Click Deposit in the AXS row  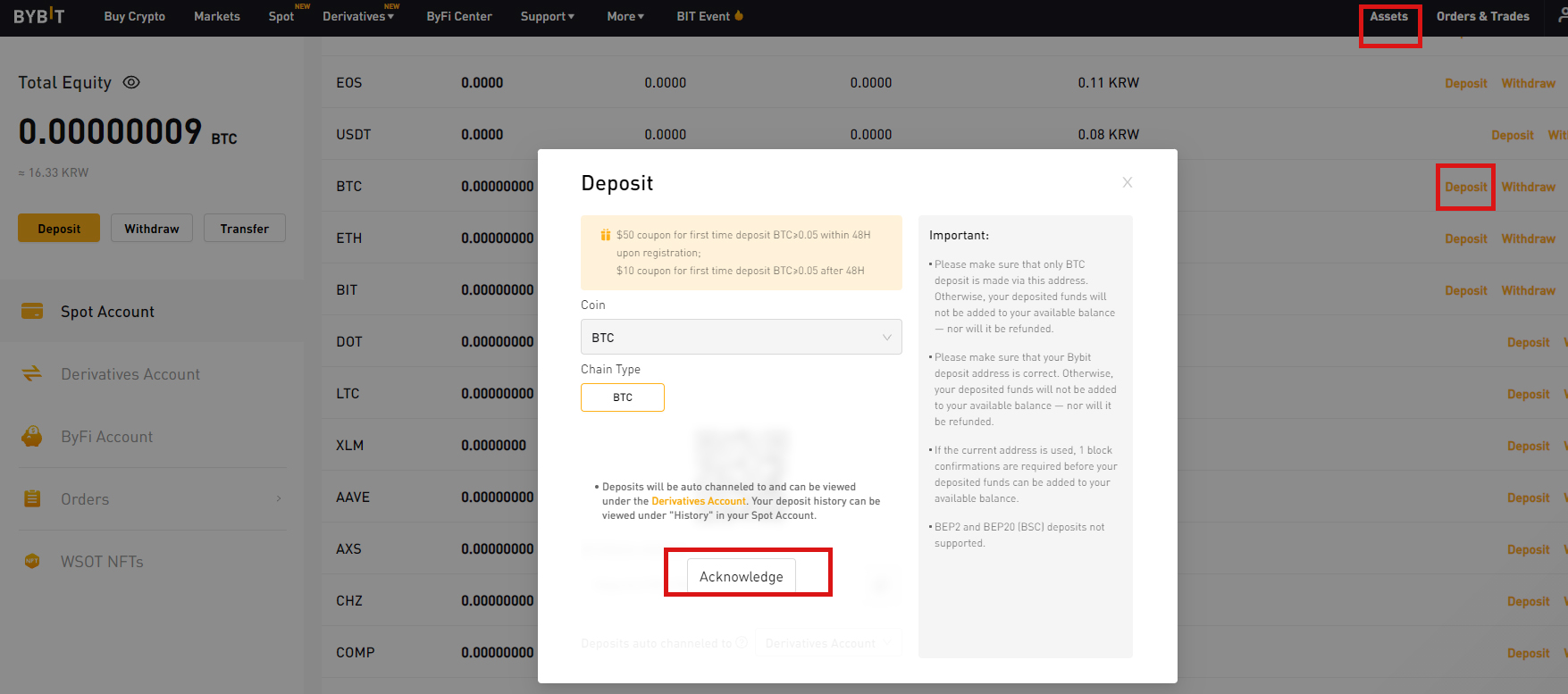1529,549
